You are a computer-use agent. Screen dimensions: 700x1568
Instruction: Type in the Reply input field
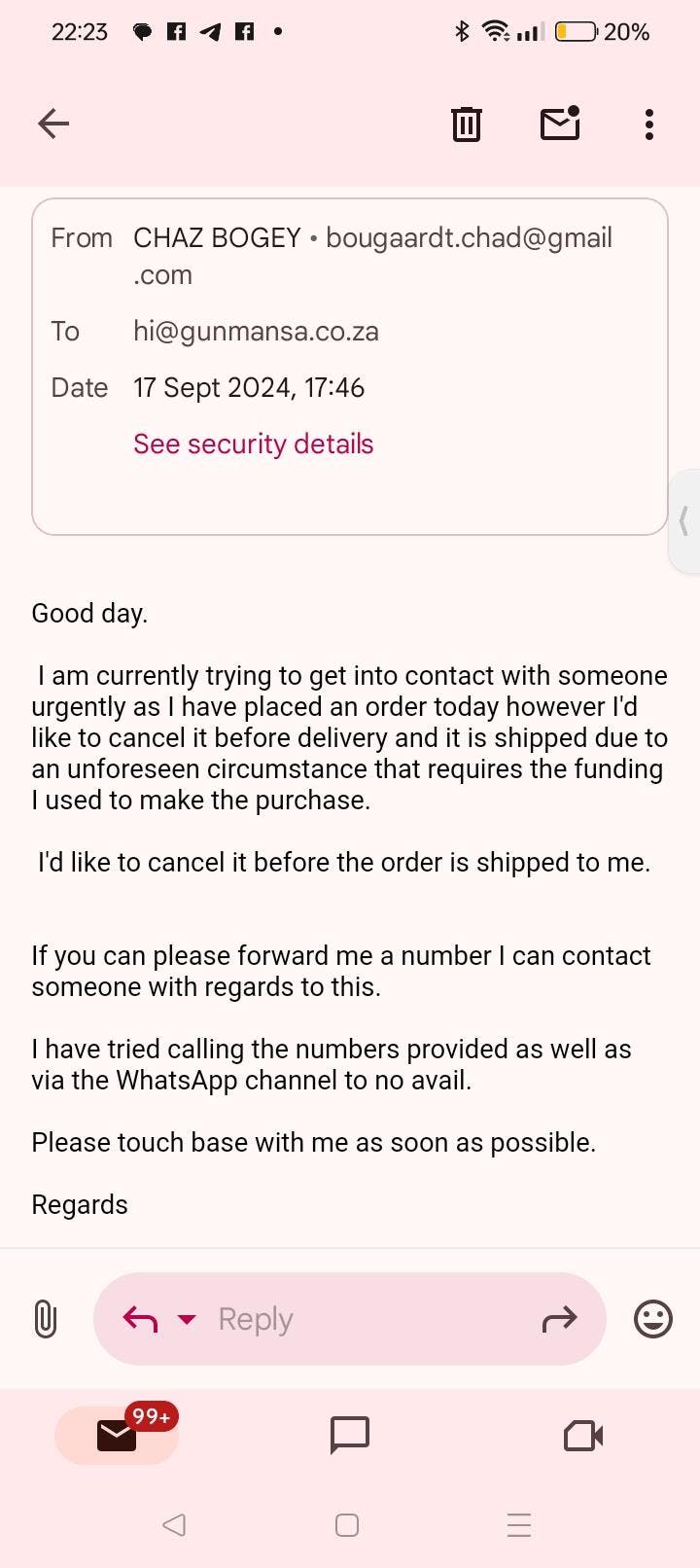(369, 1319)
